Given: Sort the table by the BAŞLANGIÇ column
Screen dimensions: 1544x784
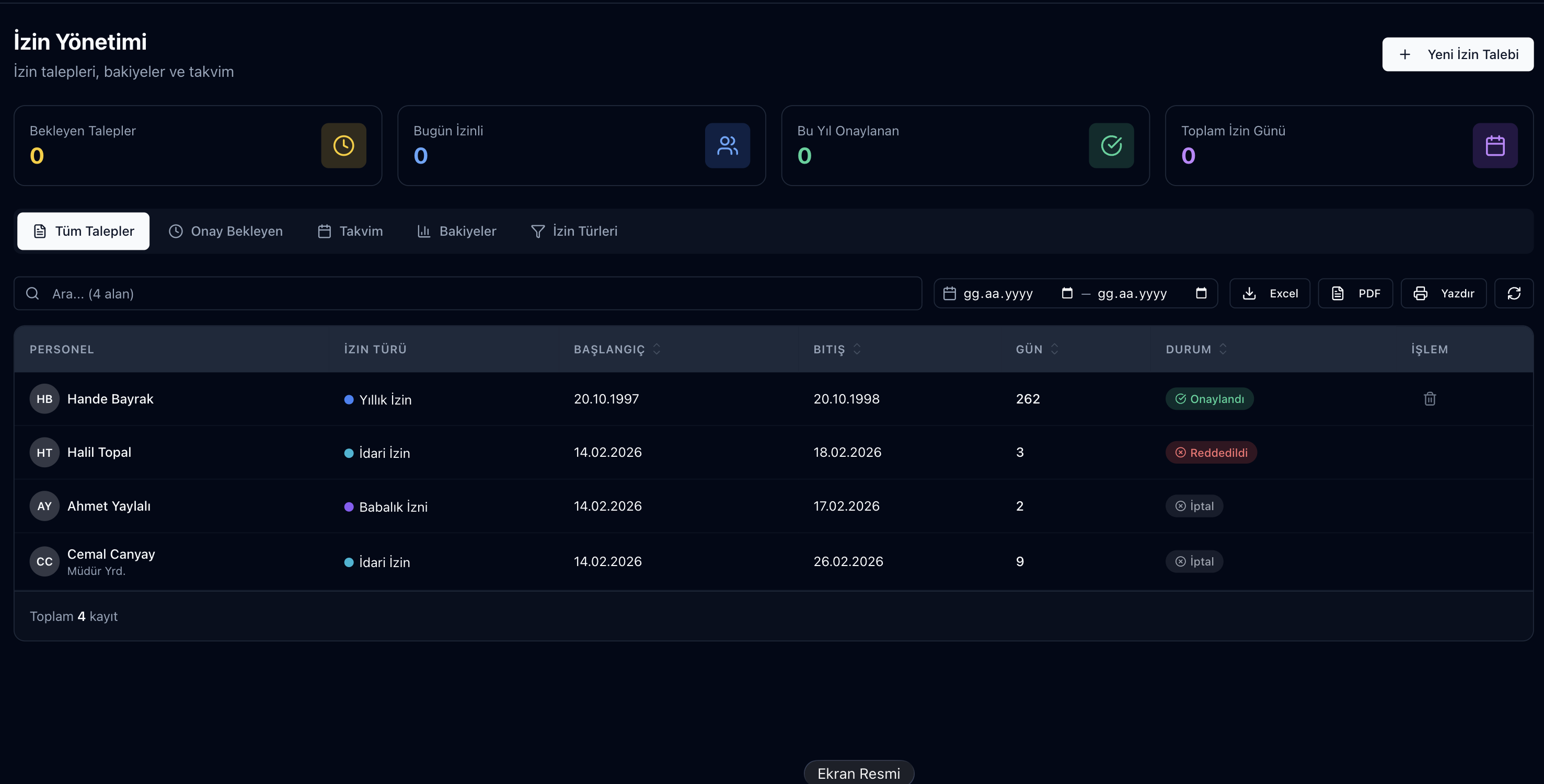Looking at the screenshot, I should click(x=617, y=349).
